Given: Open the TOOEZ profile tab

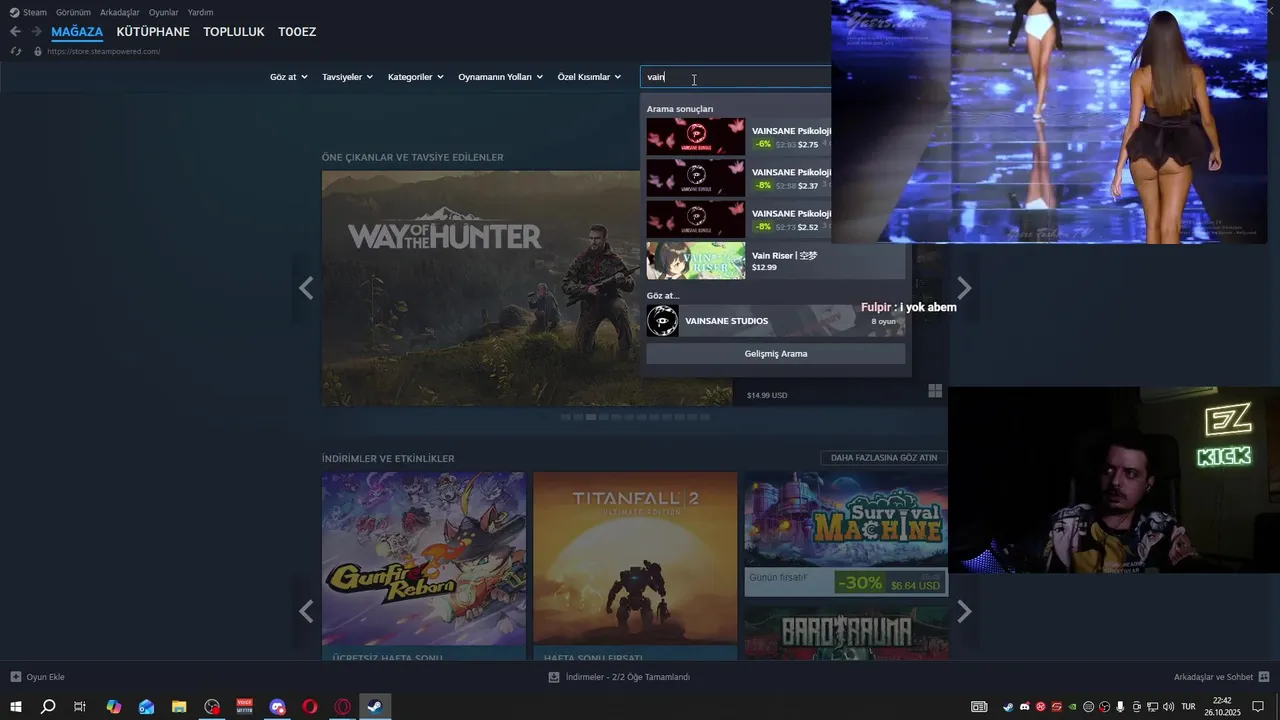Looking at the screenshot, I should coord(297,32).
